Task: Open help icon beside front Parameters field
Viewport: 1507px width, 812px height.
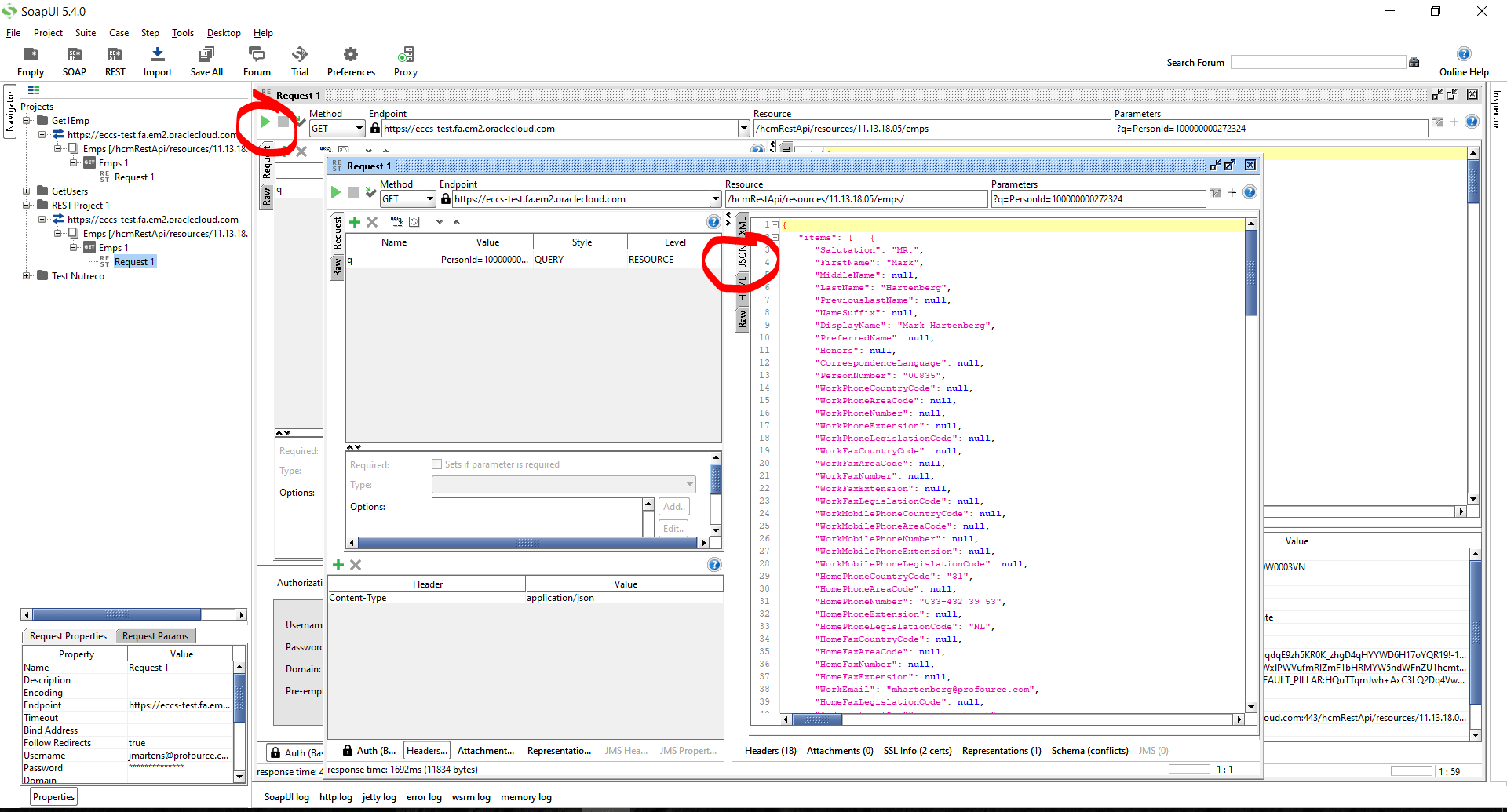Action: click(1250, 192)
